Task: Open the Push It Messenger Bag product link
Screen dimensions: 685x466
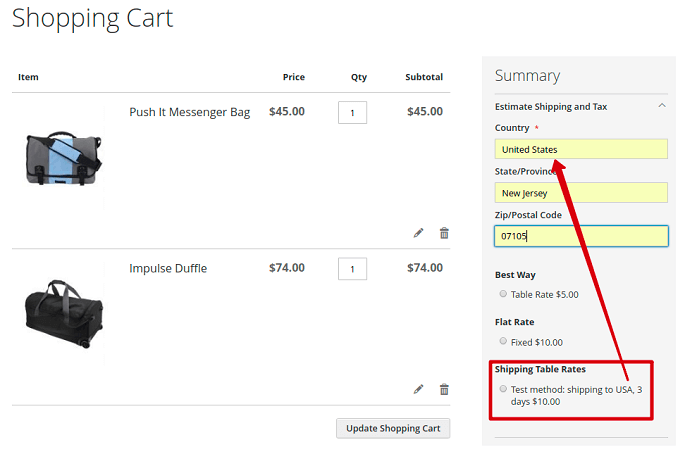Action: (190, 112)
